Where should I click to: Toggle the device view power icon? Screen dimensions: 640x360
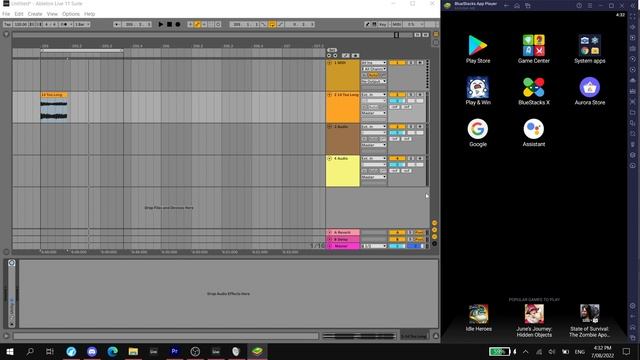click(x=11, y=263)
